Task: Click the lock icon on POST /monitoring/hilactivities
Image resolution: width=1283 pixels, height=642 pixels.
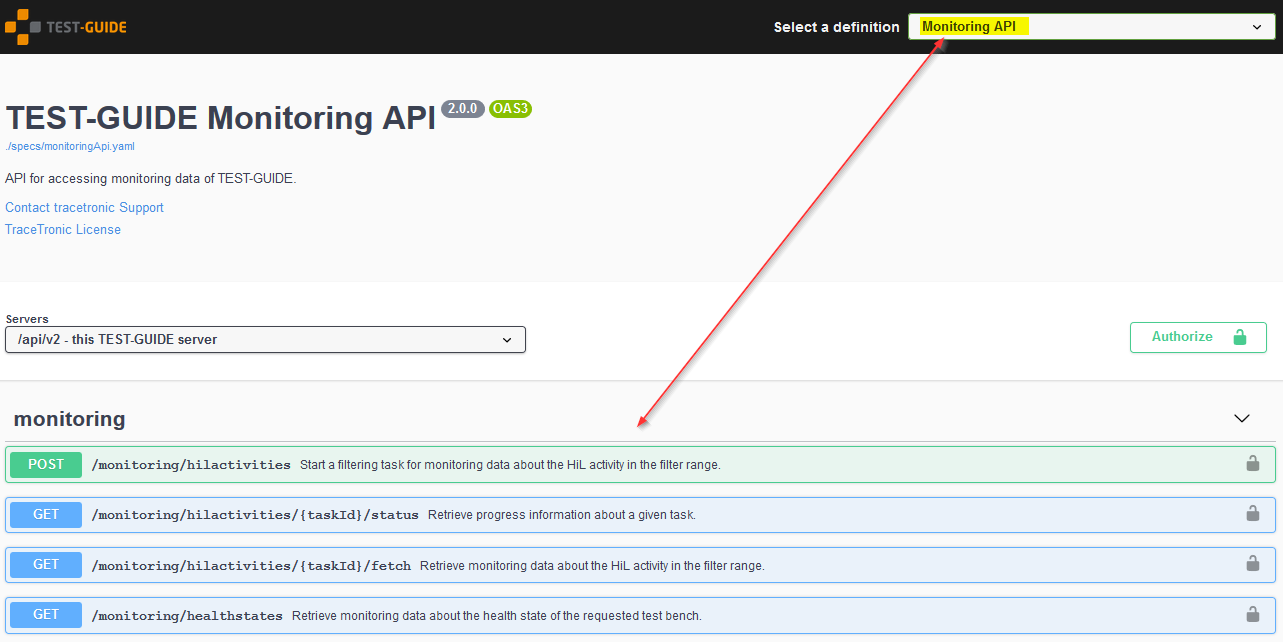Action: pyautogui.click(x=1252, y=464)
